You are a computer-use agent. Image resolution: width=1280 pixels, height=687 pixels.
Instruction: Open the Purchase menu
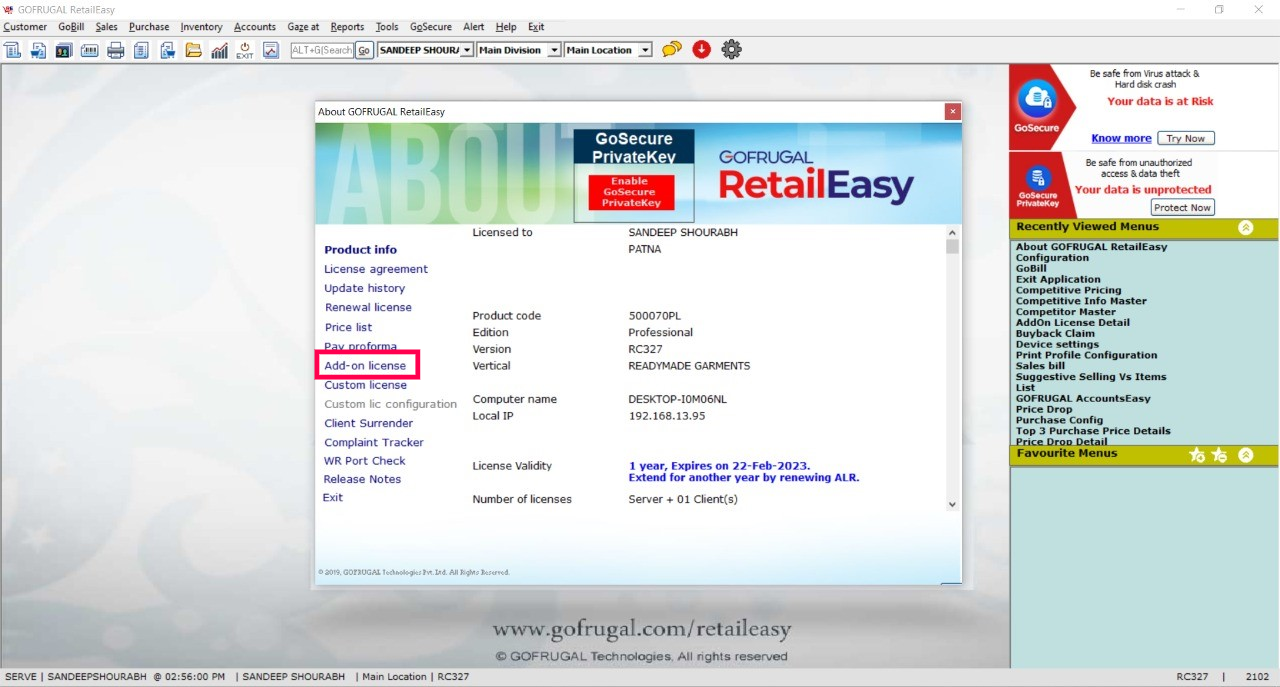[x=149, y=27]
